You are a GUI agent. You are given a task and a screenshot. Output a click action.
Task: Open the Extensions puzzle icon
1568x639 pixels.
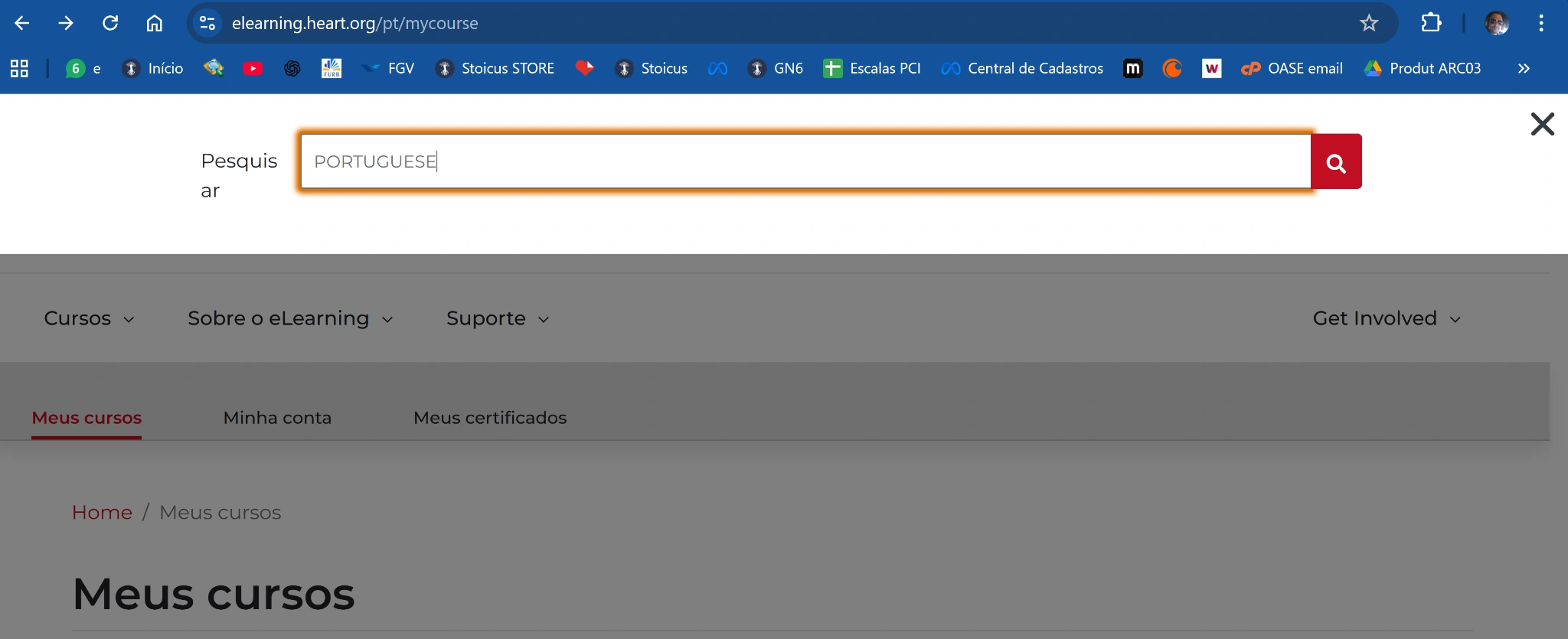coord(1431,23)
